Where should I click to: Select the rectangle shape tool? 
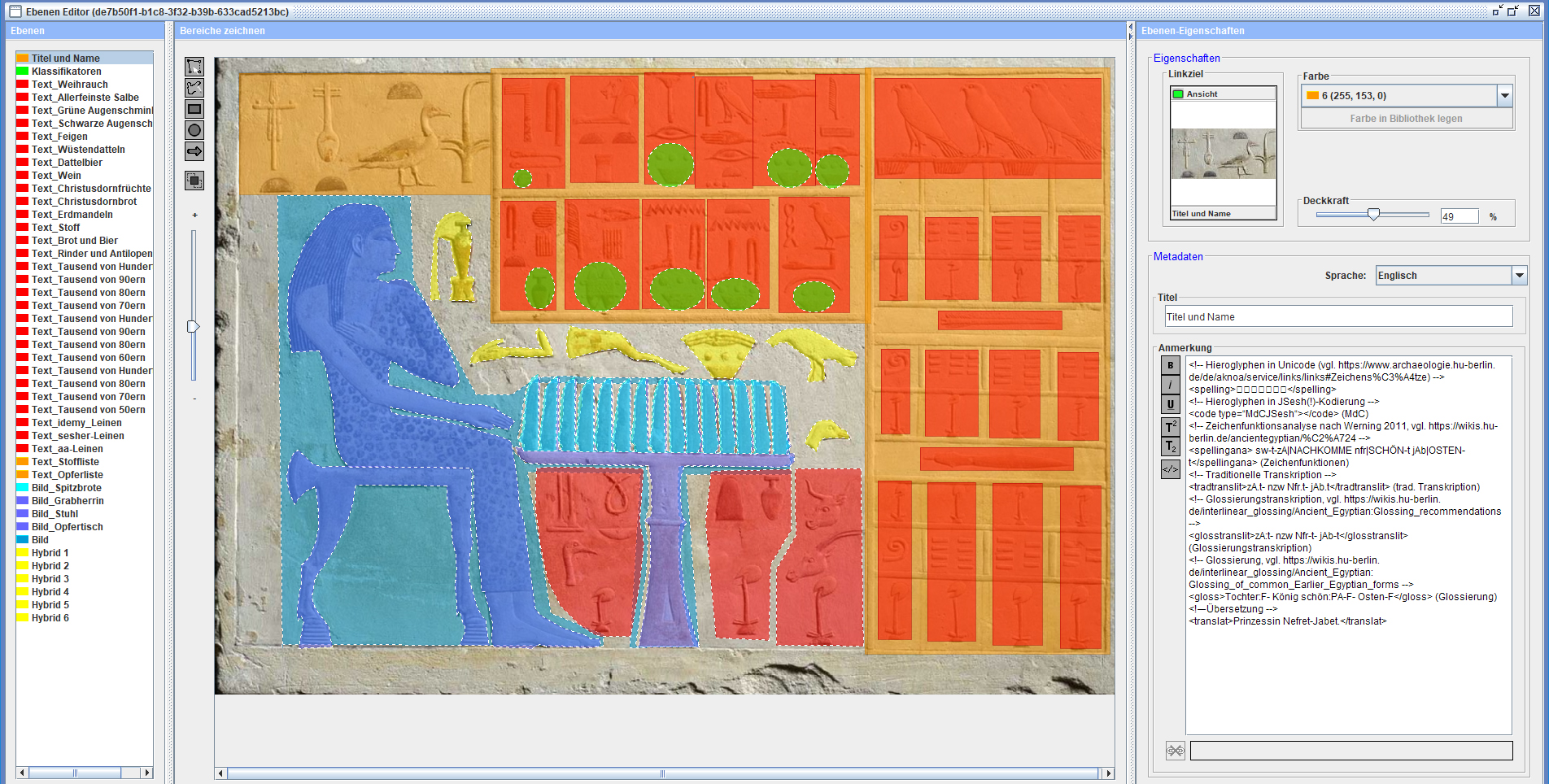194,109
